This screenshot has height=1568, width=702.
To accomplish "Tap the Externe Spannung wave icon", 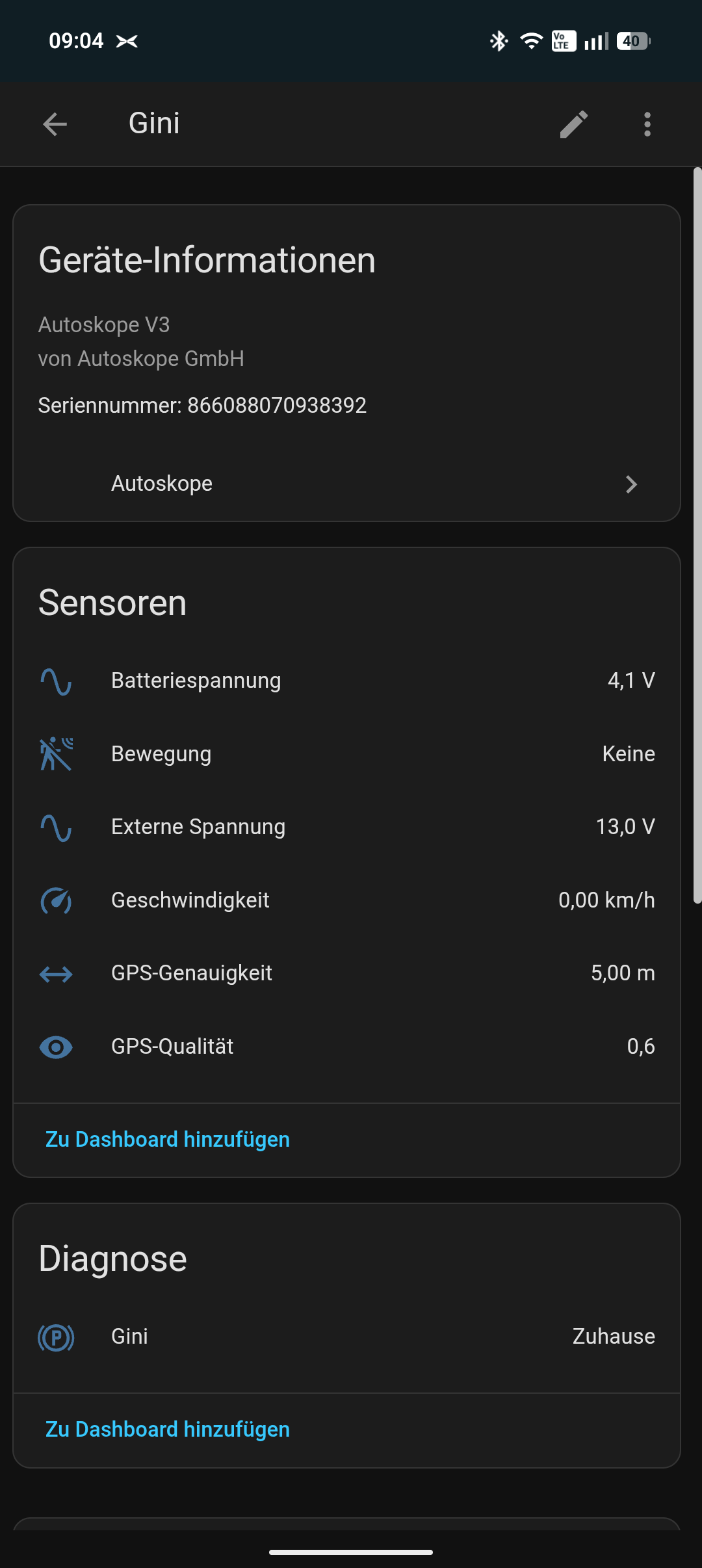I will 56,828.
